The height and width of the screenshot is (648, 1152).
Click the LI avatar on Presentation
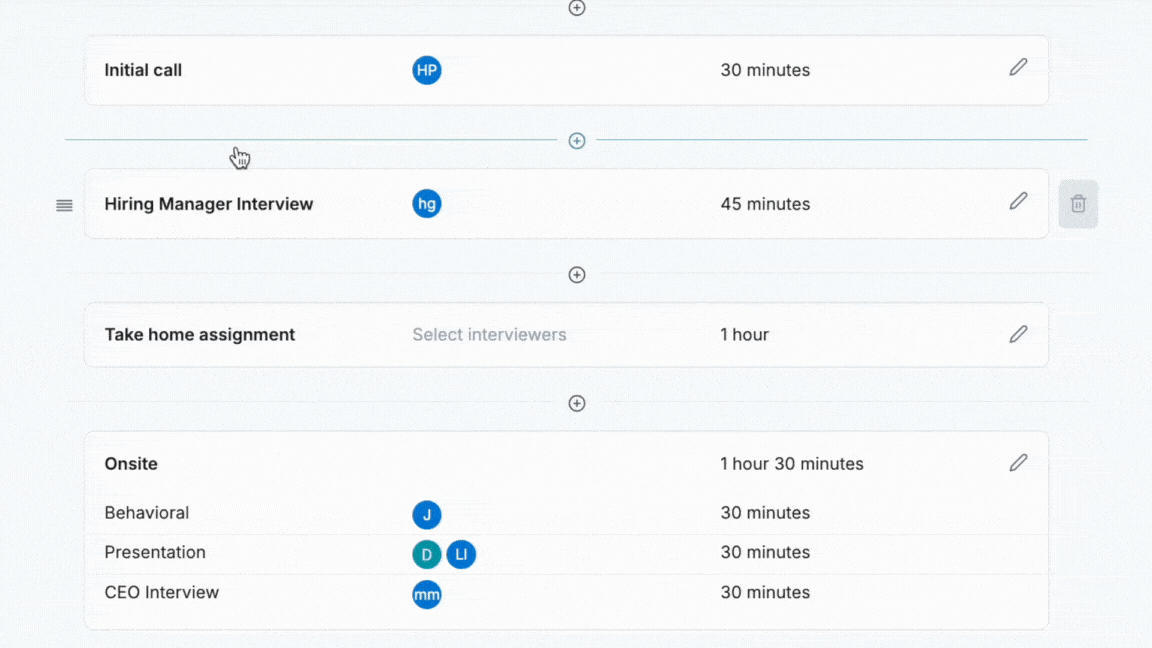pos(461,554)
